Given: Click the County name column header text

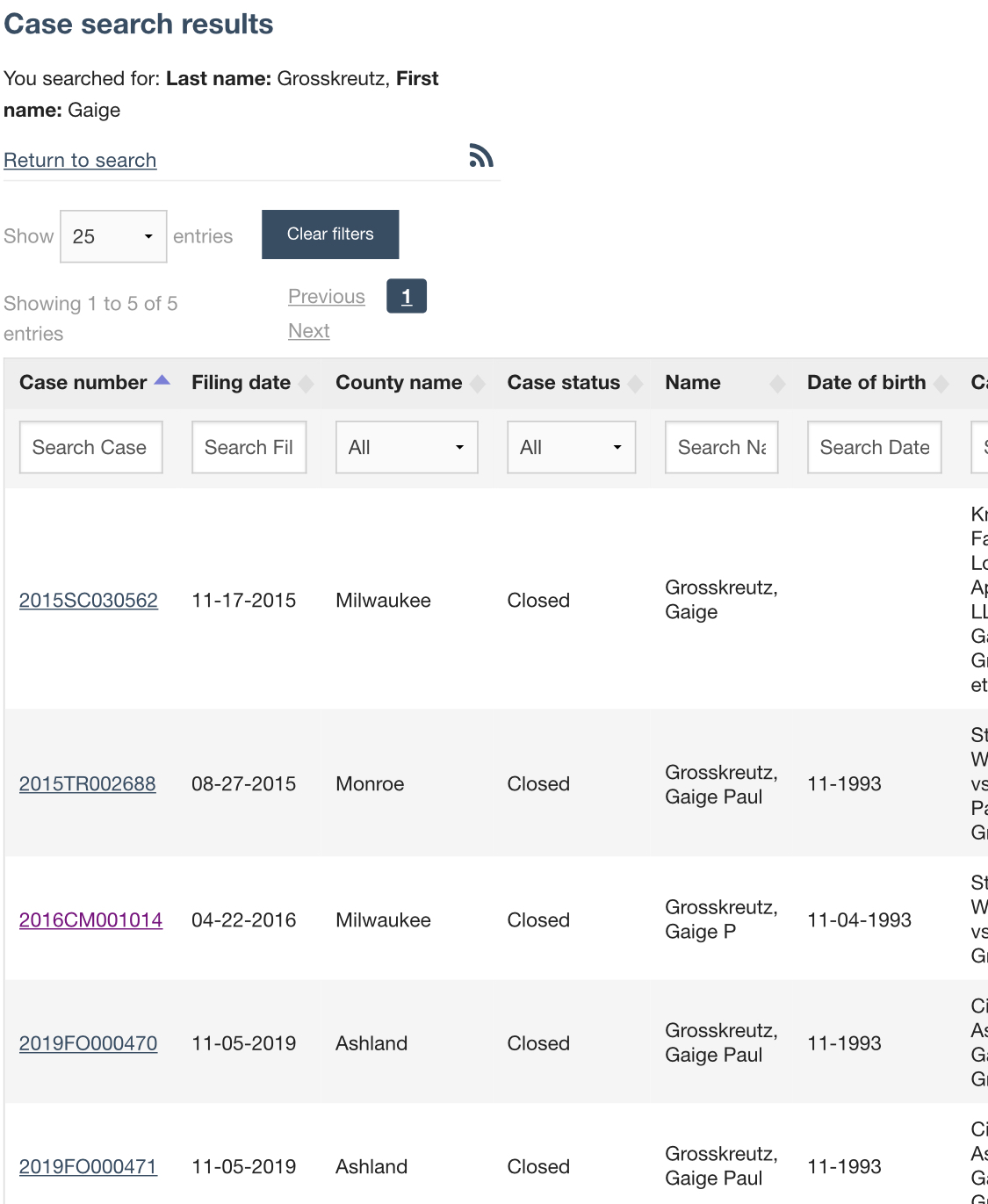Looking at the screenshot, I should (x=399, y=383).
